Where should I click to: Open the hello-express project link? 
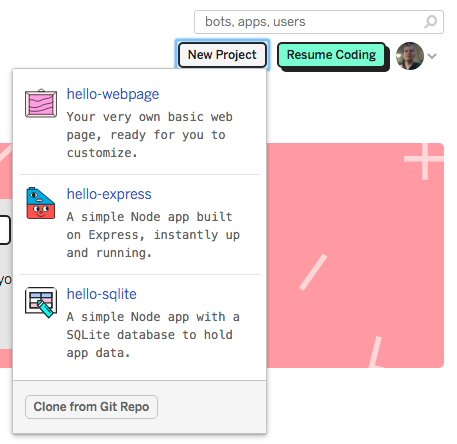109,194
